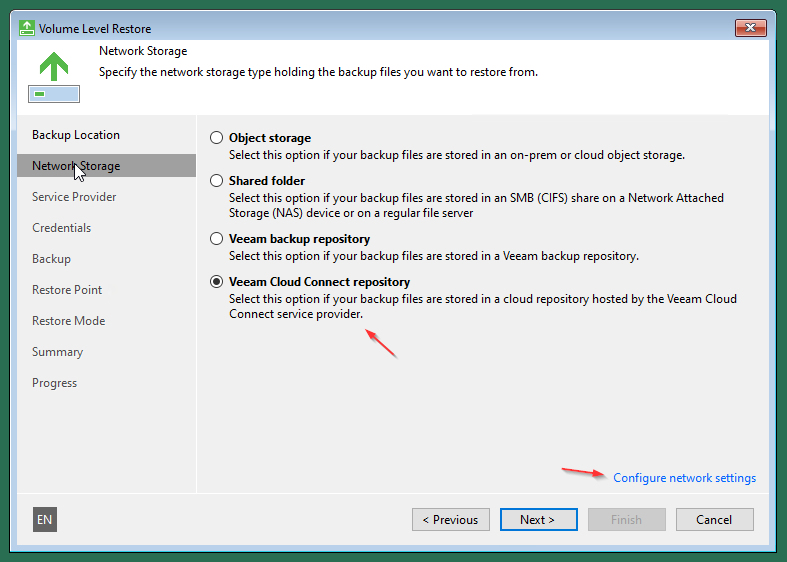Screen dimensions: 787x562
Task: Click the 'Veeam backup repository' description line
Action: [434, 256]
